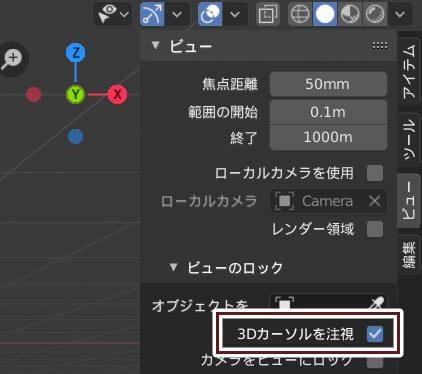Click the Y axis on navigation gizmo
The width and height of the screenshot is (422, 374).
coord(76,94)
